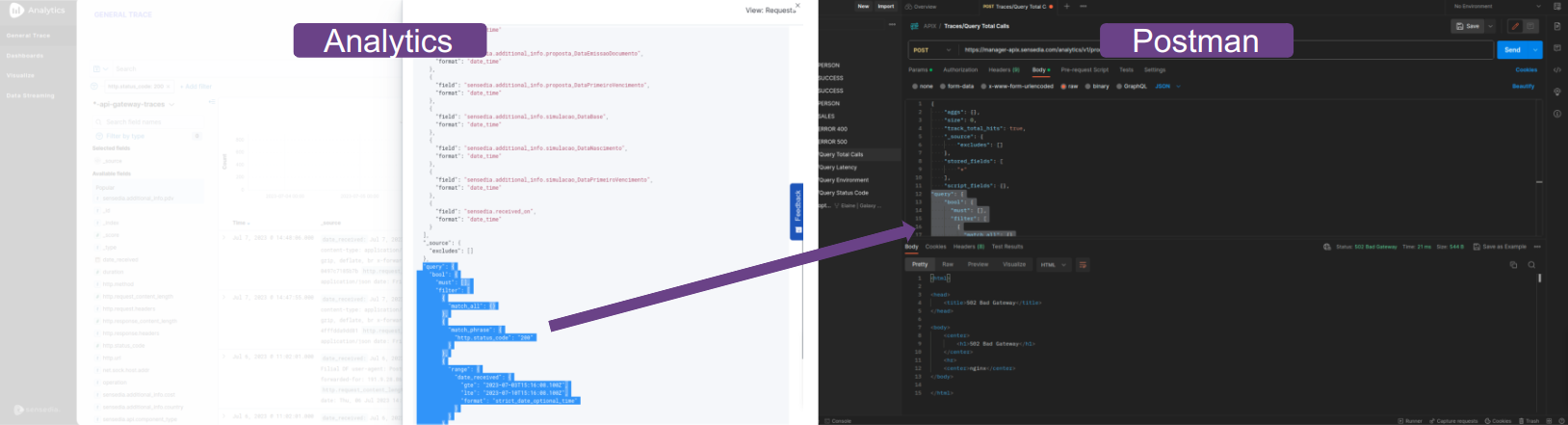Select the raw body type radio button

click(1063, 86)
